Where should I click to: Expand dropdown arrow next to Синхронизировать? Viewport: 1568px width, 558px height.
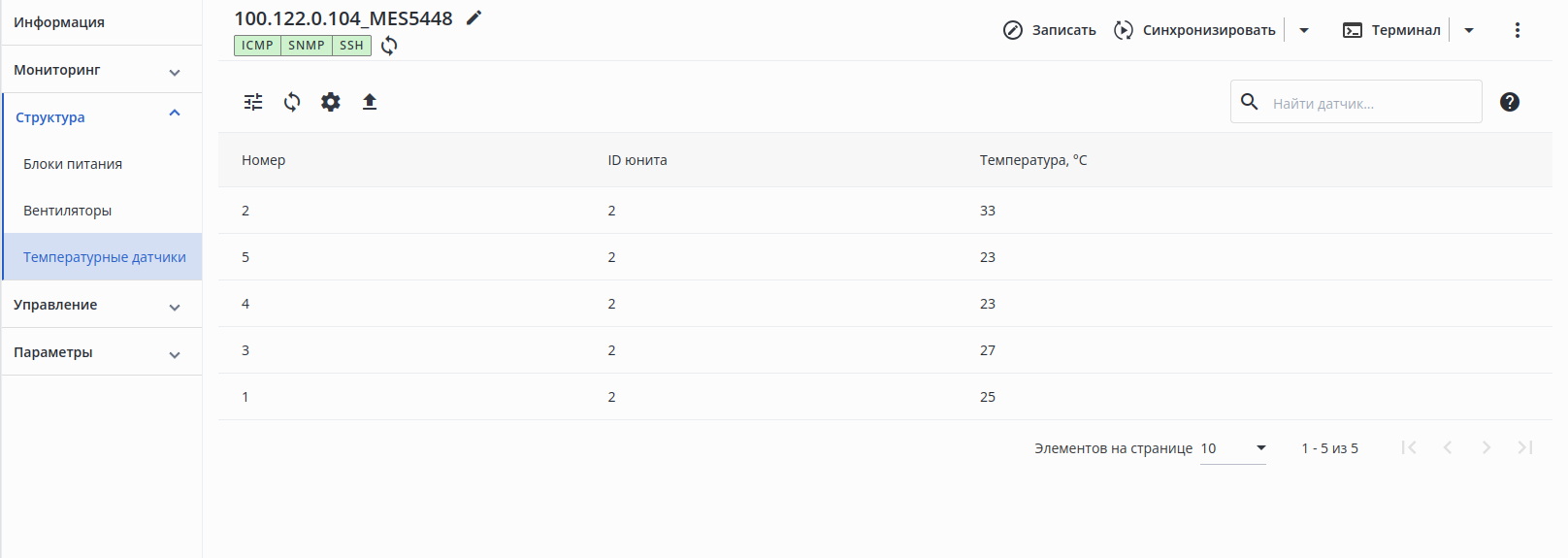click(1304, 30)
